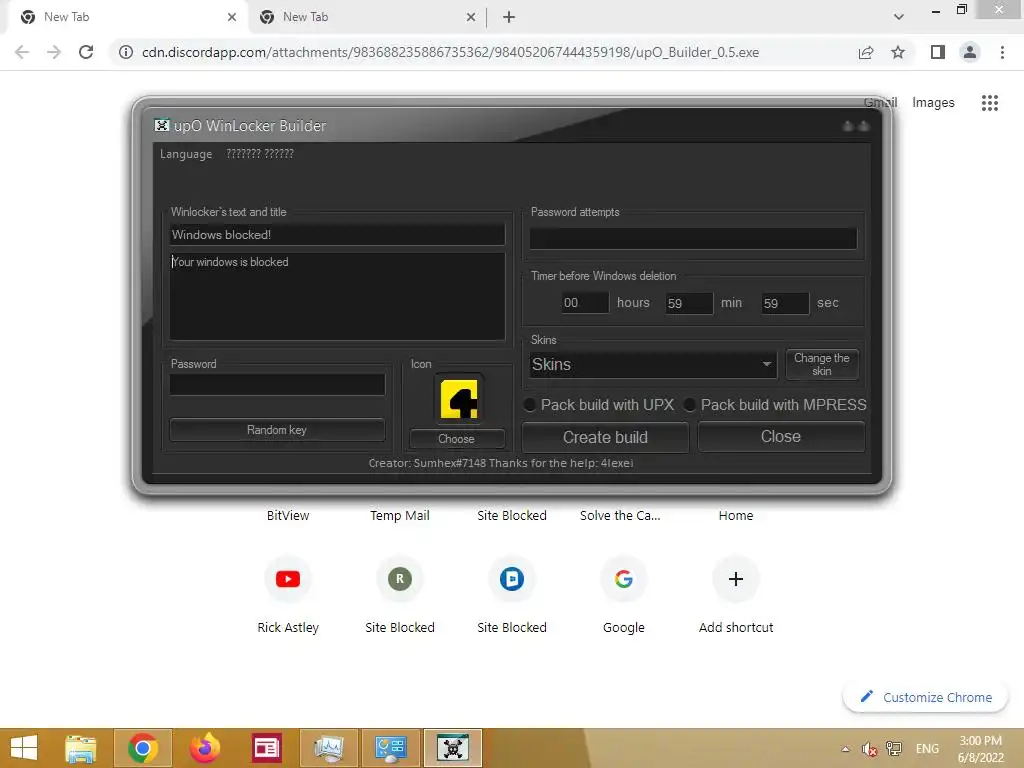This screenshot has width=1024, height=768.
Task: Open the Images link
Action: (933, 103)
